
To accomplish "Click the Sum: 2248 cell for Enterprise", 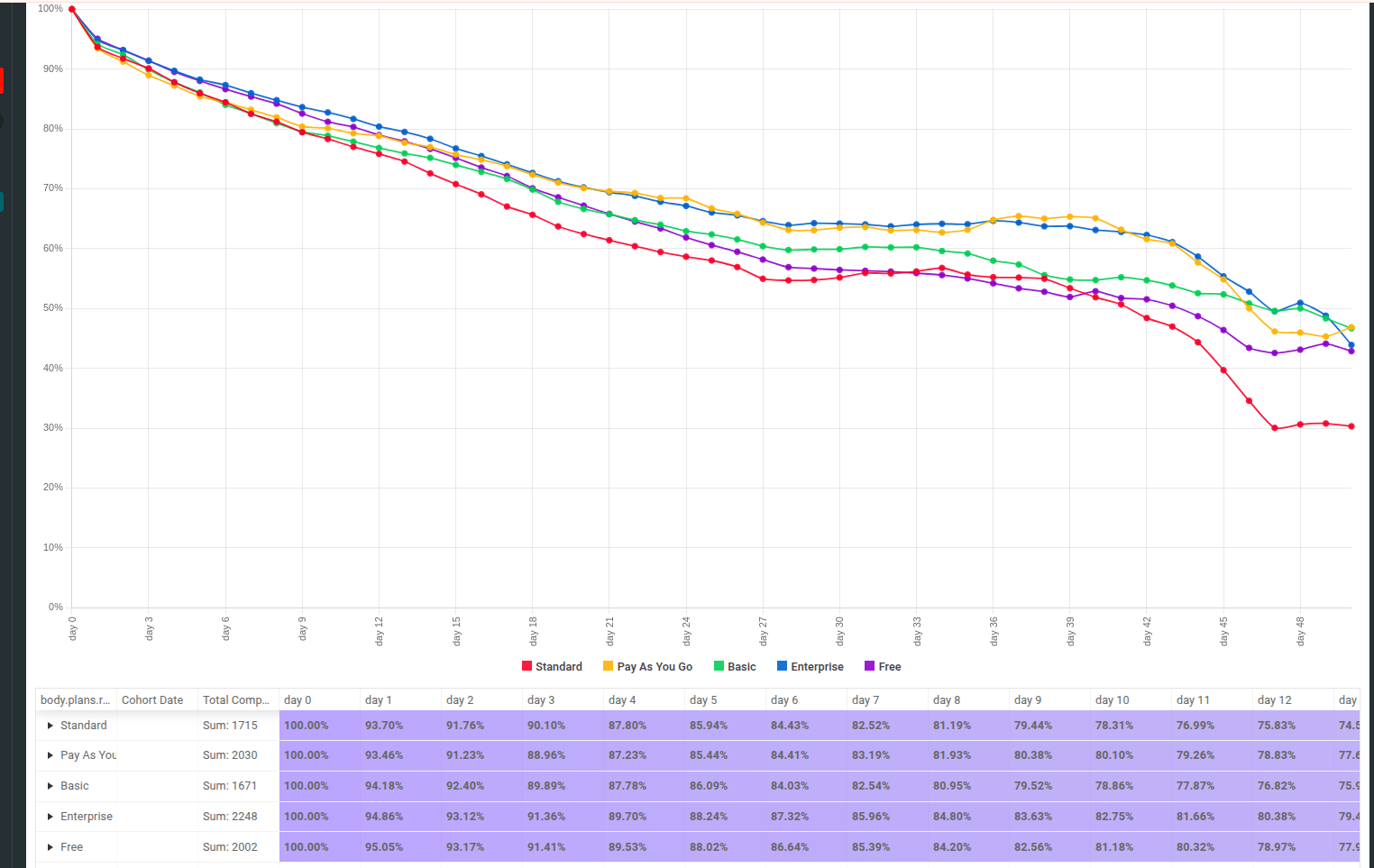I will 230,816.
